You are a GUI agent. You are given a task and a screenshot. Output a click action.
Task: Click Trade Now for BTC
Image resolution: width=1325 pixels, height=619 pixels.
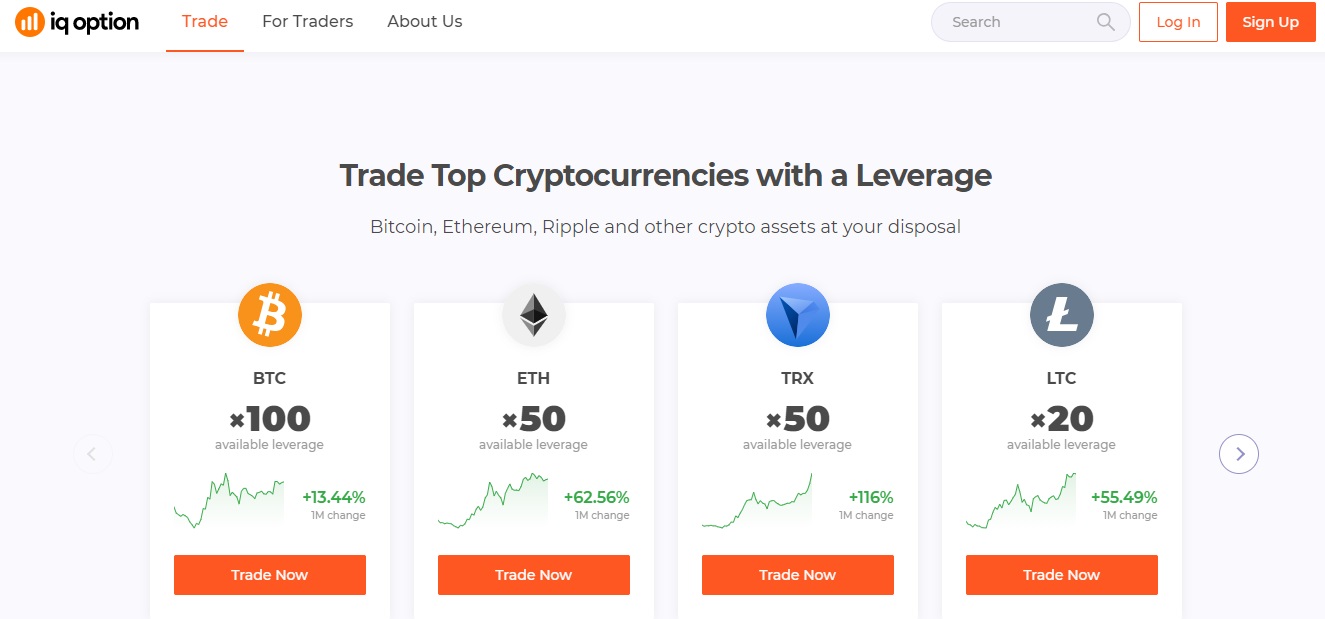[270, 575]
